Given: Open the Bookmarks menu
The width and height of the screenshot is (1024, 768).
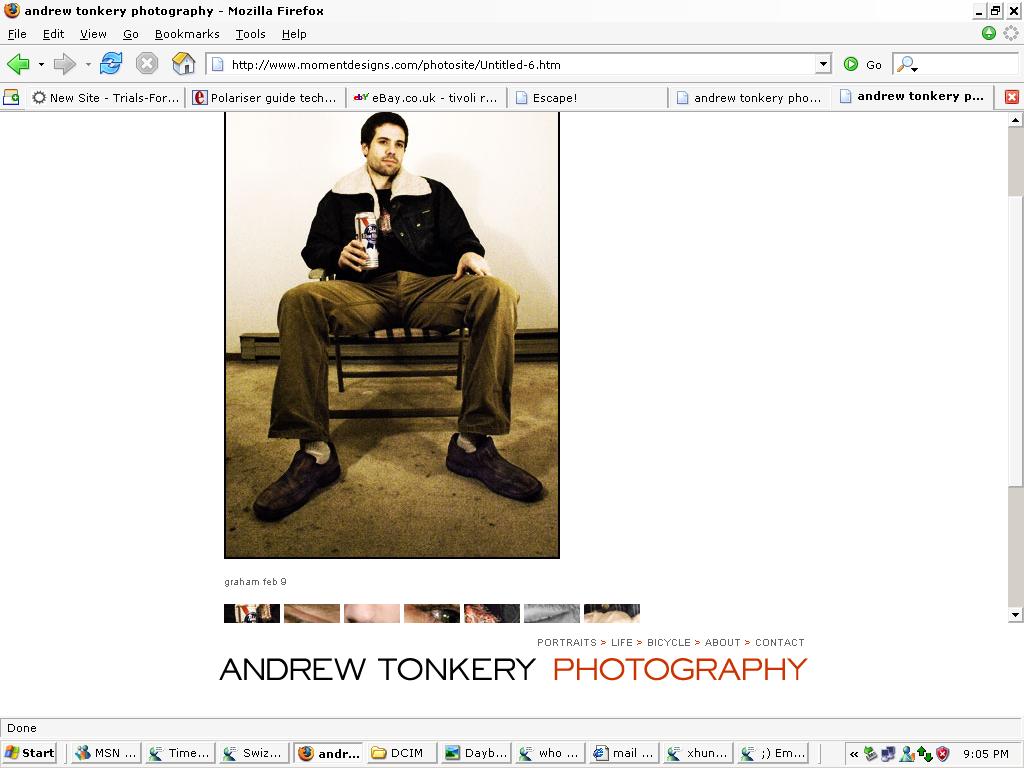Looking at the screenshot, I should (187, 34).
